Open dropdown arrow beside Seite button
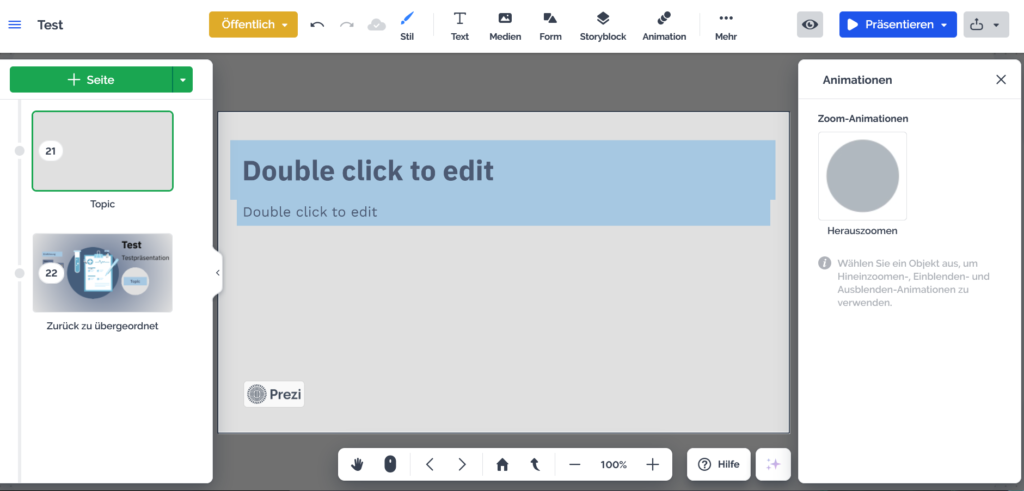This screenshot has width=1024, height=491. click(182, 79)
